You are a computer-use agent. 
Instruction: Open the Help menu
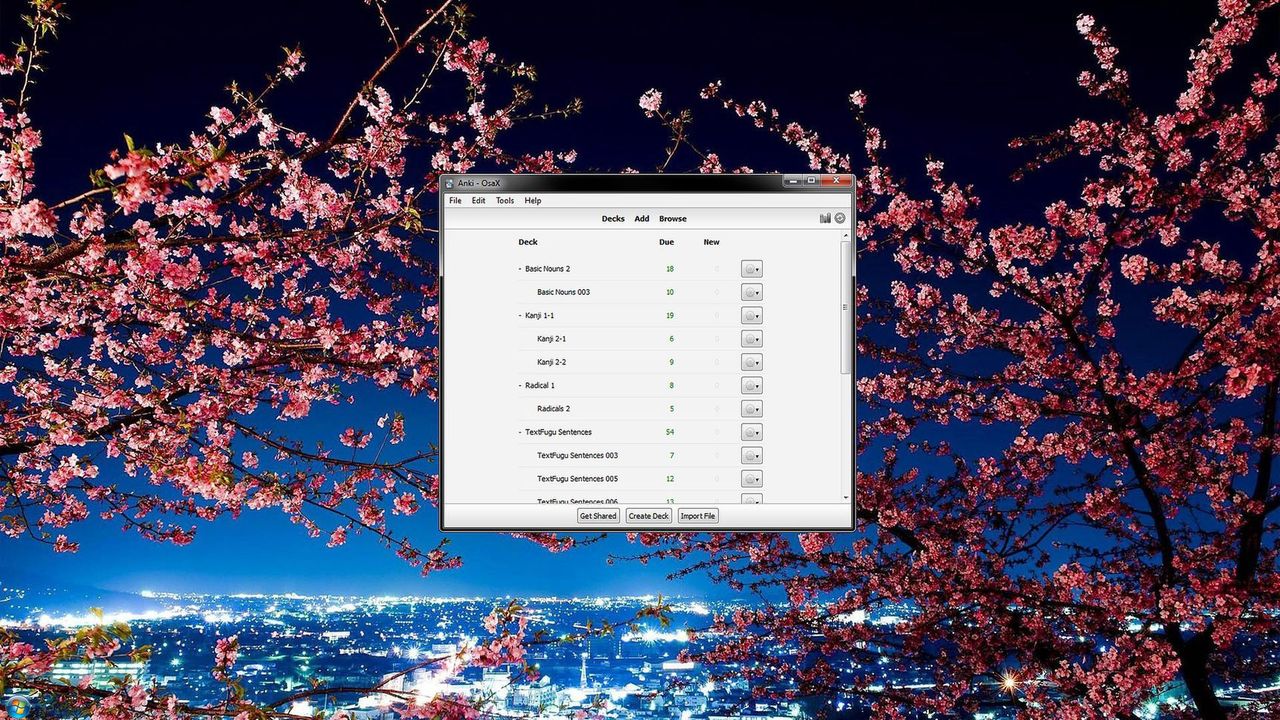(533, 200)
